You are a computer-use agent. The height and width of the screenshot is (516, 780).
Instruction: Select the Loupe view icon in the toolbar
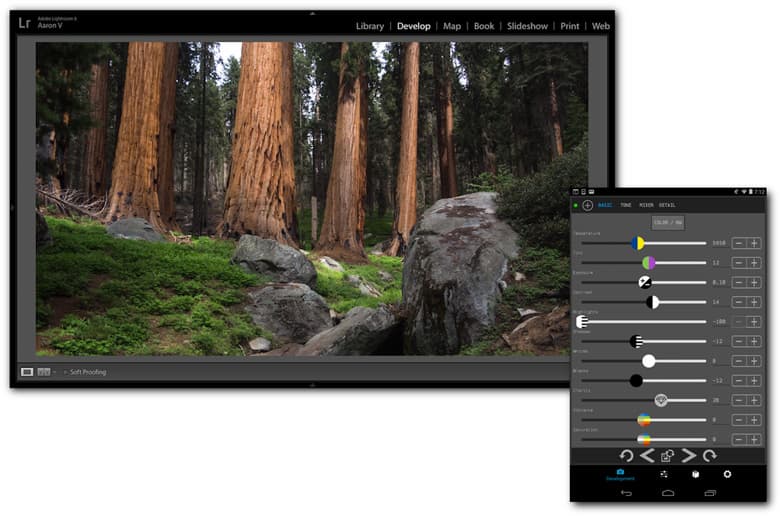[27, 372]
